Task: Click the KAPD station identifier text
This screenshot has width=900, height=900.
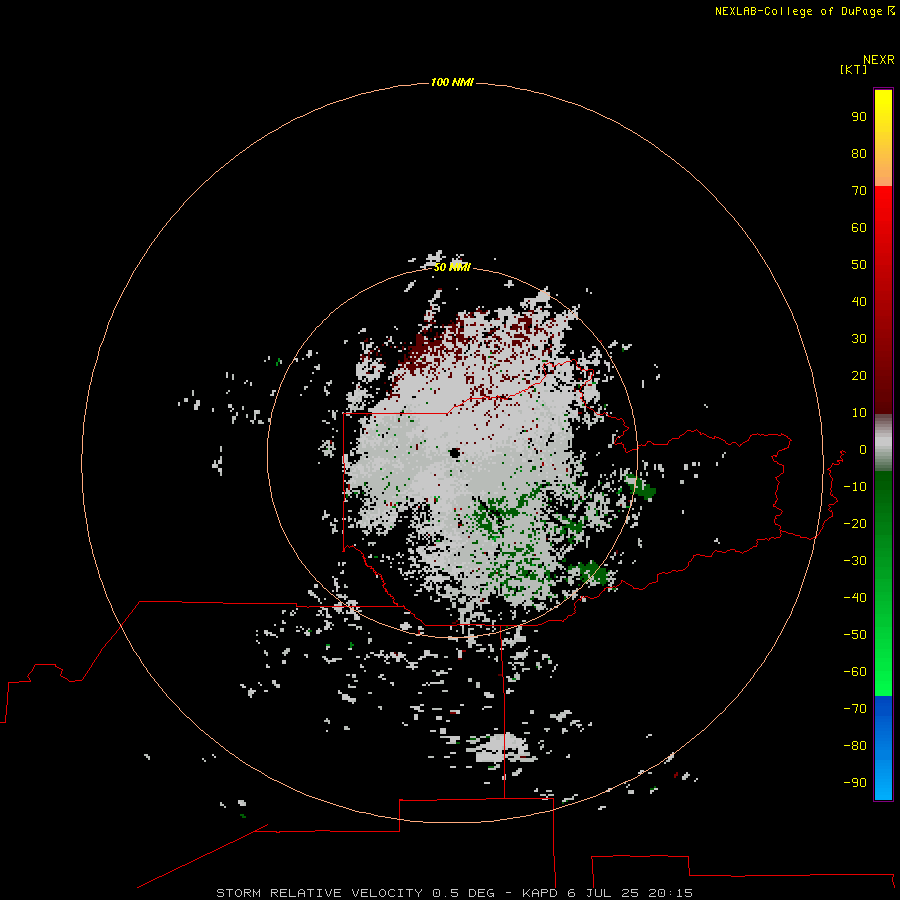Action: pos(540,893)
